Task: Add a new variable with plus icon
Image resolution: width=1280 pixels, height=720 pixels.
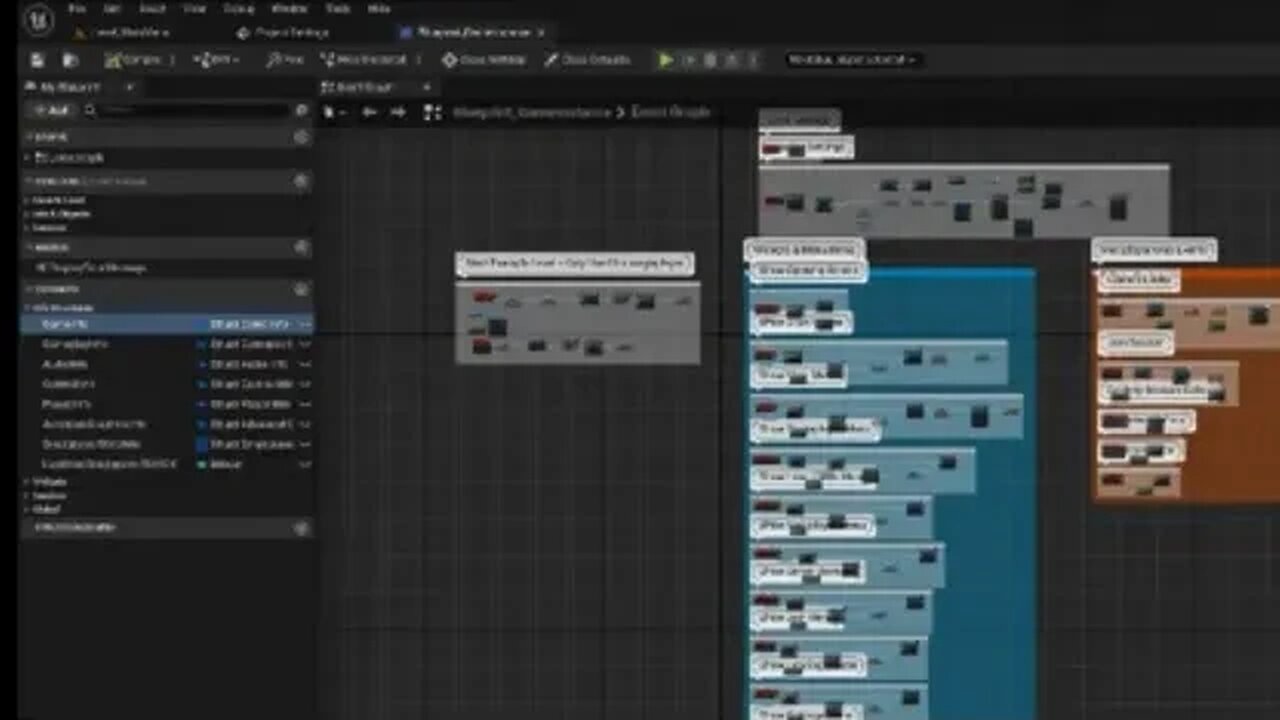Action: [301, 289]
